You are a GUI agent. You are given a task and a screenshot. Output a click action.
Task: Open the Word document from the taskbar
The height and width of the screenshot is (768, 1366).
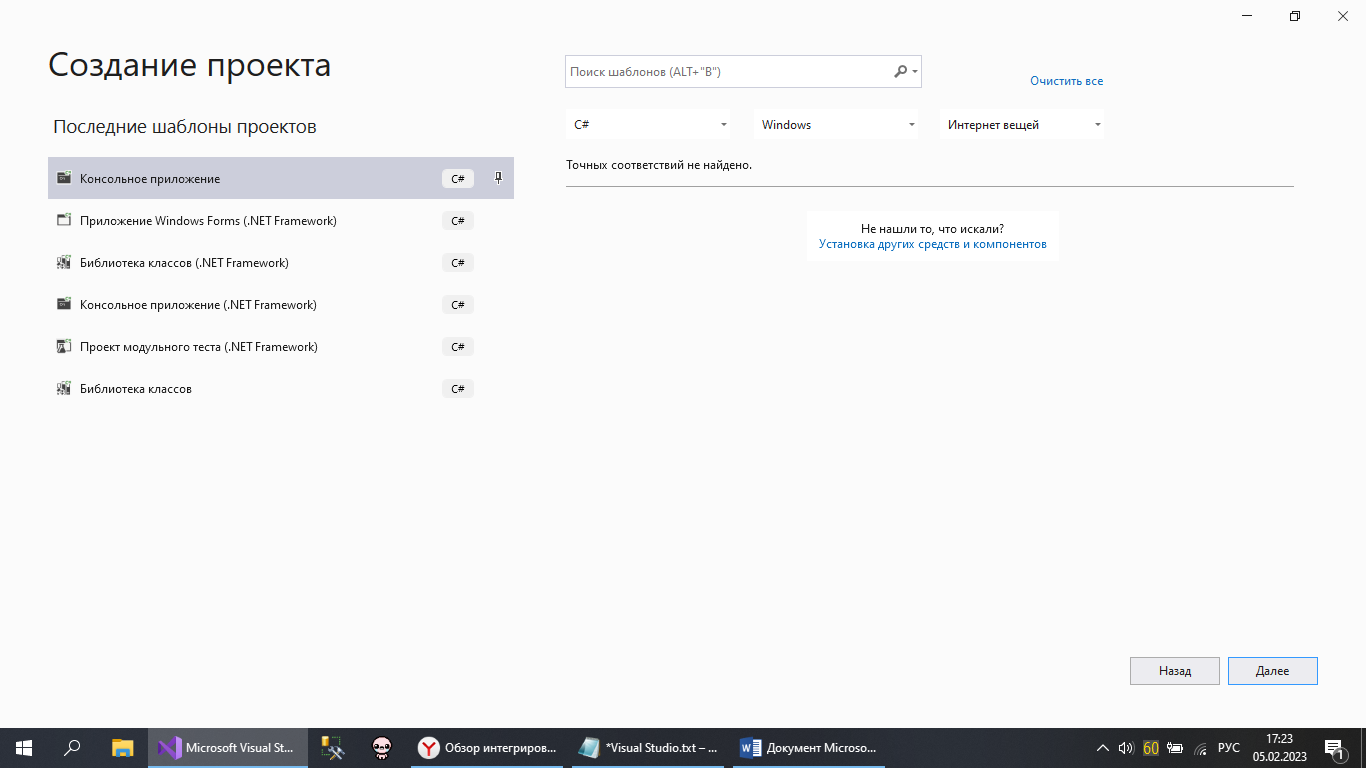click(x=808, y=748)
